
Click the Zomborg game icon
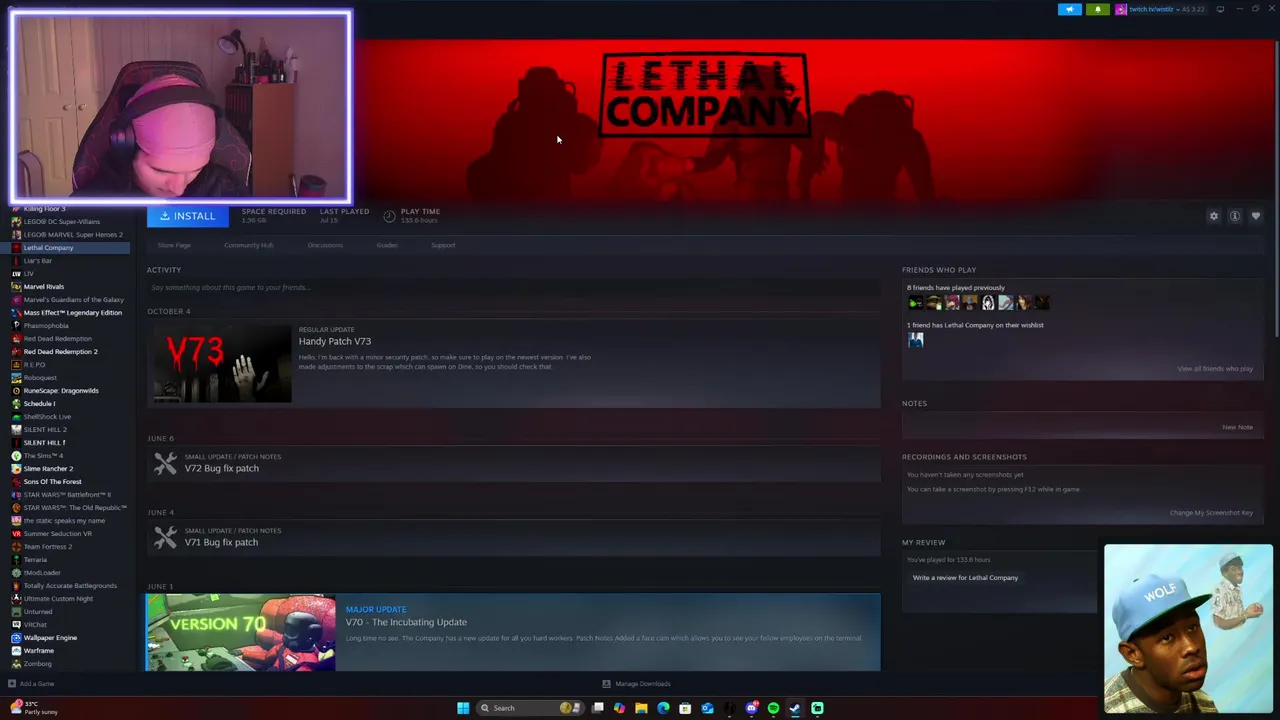16,664
